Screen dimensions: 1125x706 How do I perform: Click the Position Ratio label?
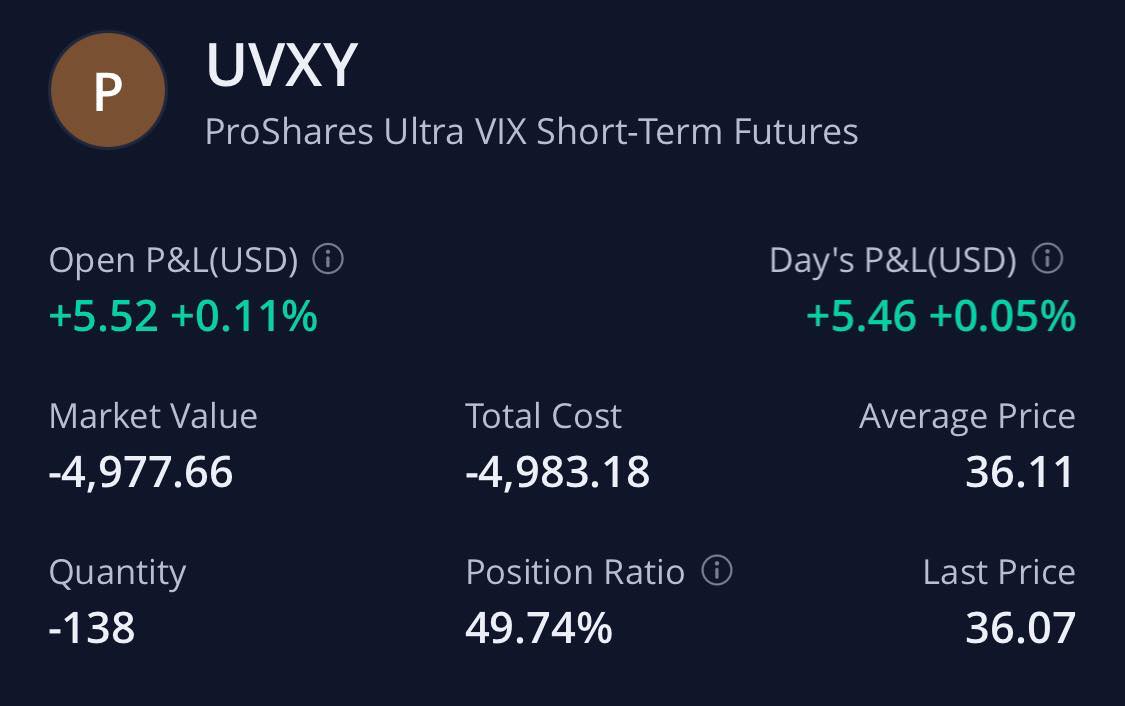pos(575,572)
